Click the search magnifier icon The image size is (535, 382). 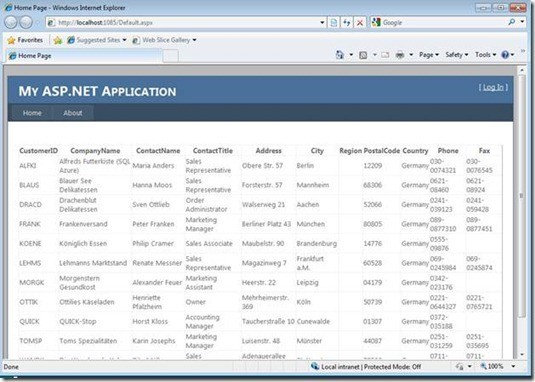click(511, 23)
